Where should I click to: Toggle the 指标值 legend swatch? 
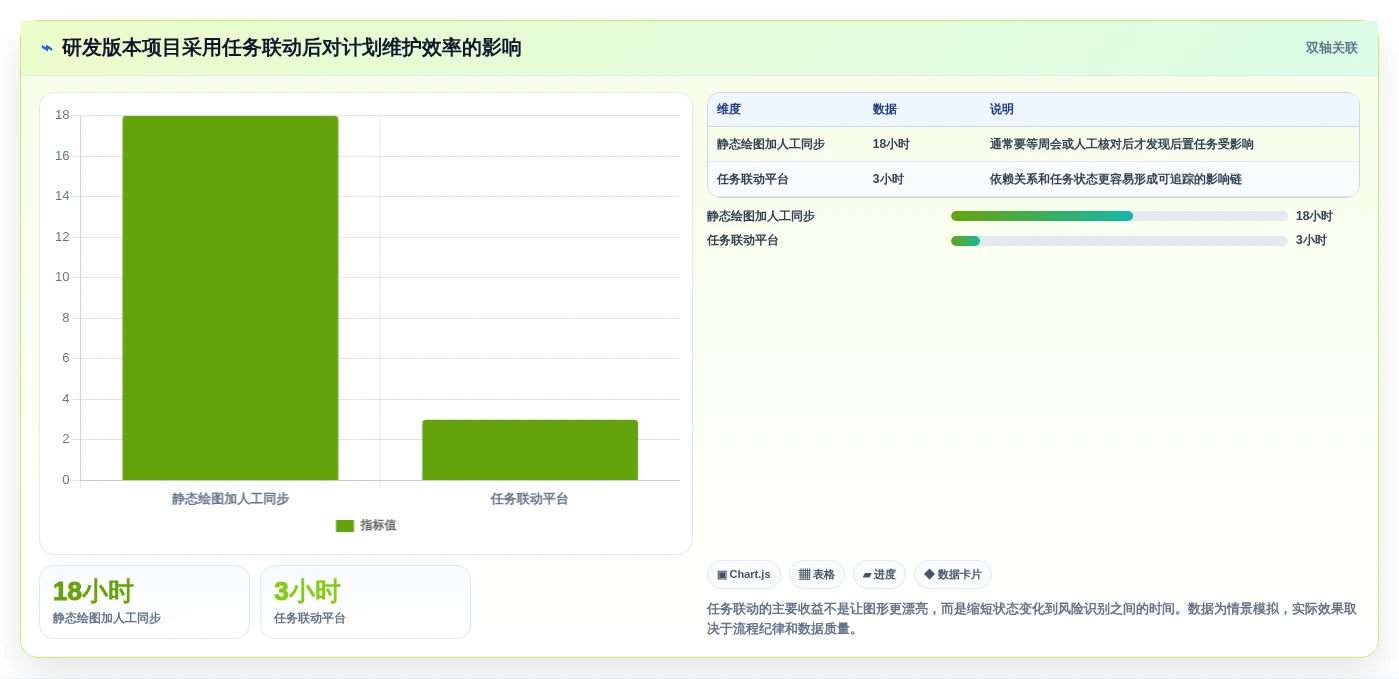[345, 526]
